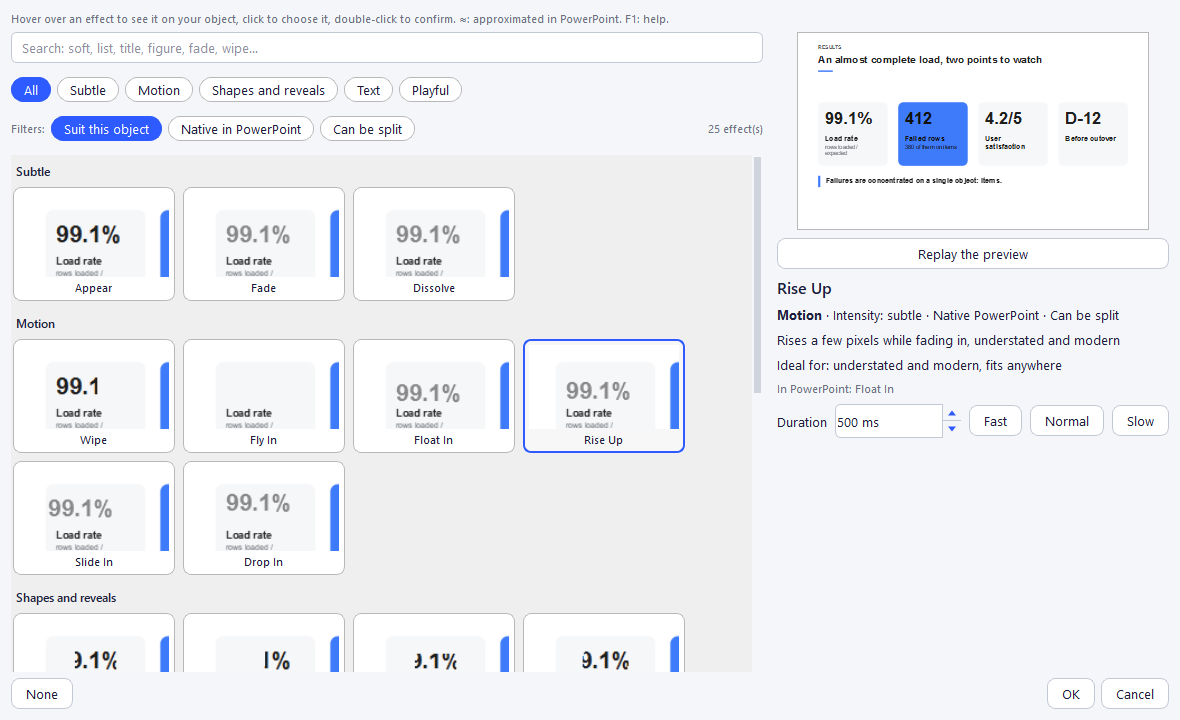This screenshot has width=1180, height=720.
Task: Click the effects list scrollbar
Action: pos(757,275)
